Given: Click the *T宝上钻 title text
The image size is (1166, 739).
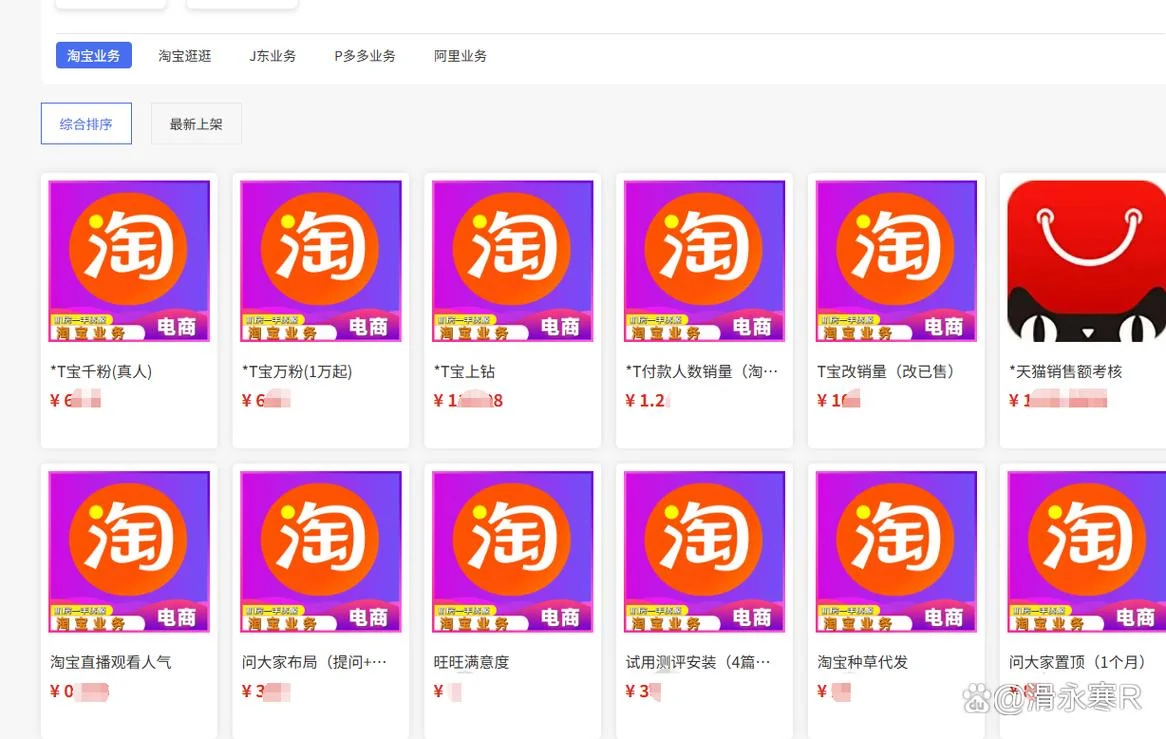Looking at the screenshot, I should pos(464,371).
